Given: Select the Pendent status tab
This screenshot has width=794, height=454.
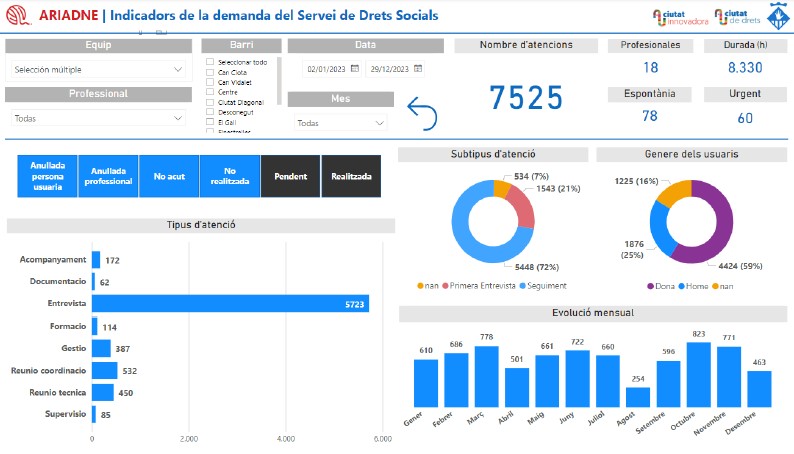Looking at the screenshot, I should [x=290, y=176].
